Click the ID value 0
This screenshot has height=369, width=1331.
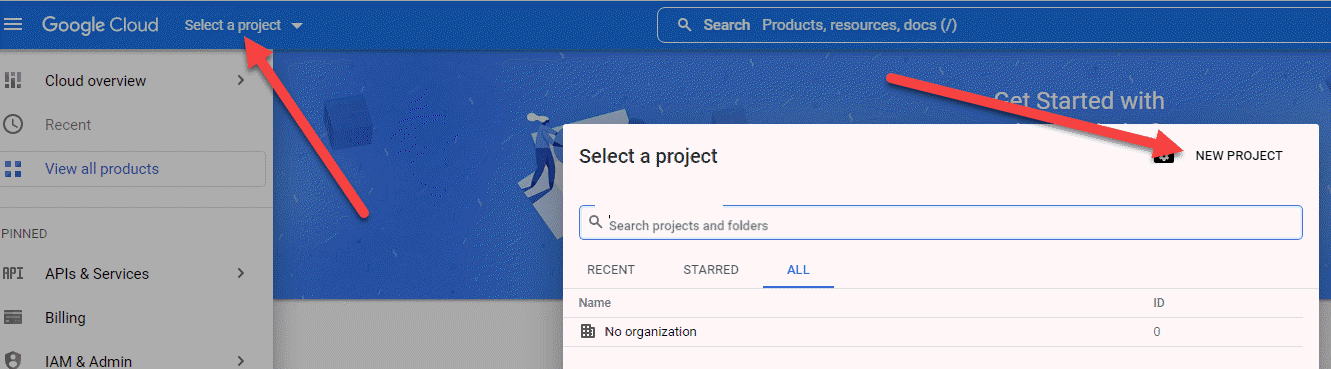pyautogui.click(x=1157, y=332)
